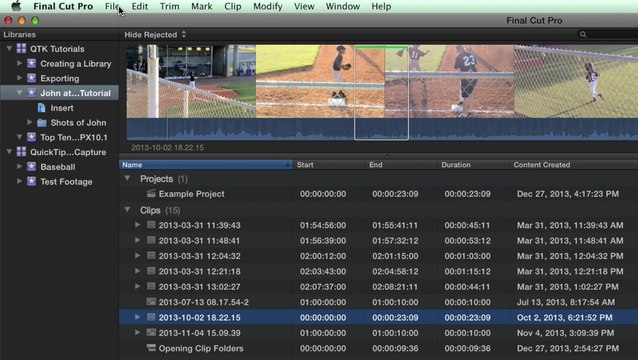Click the Example Project clapboard icon
638x360 pixels.
[151, 193]
